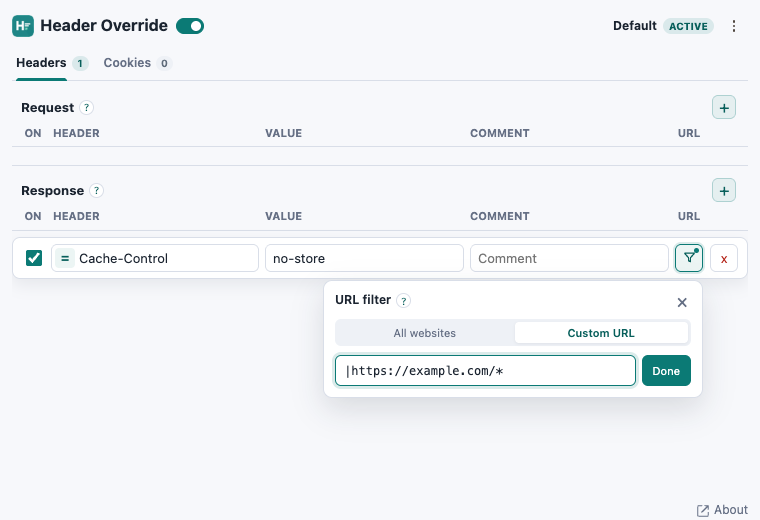Viewport: 760px width, 520px height.
Task: Click the Header Override logo icon
Action: [23, 26]
